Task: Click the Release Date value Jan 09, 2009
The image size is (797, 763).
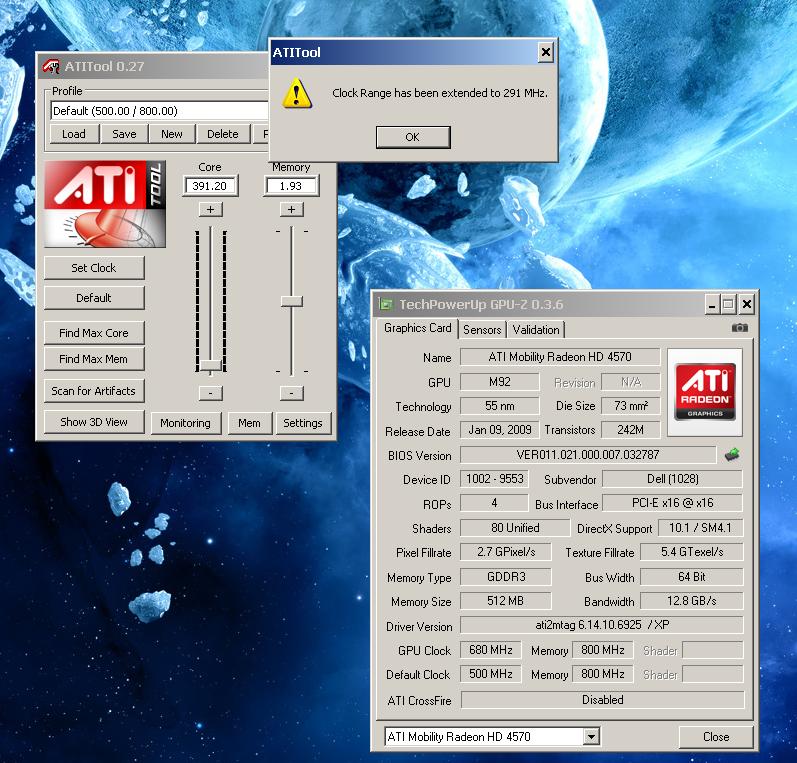Action: 500,430
